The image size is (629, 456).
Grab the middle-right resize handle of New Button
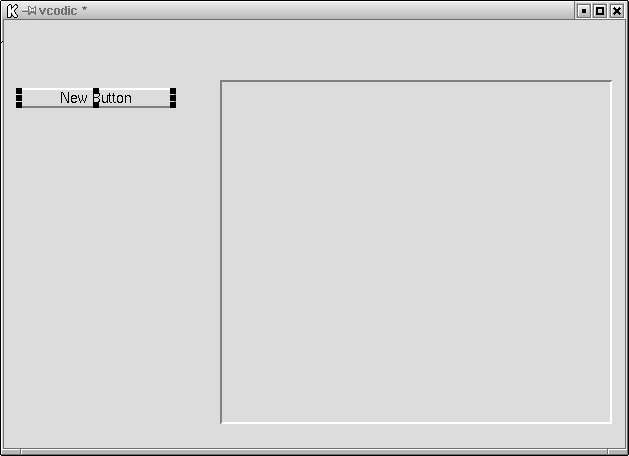point(173,98)
